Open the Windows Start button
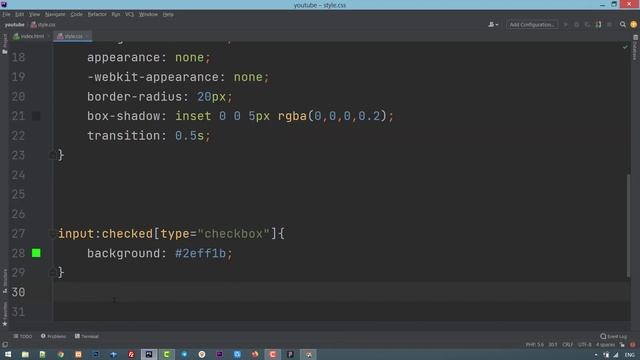 click(x=8, y=355)
